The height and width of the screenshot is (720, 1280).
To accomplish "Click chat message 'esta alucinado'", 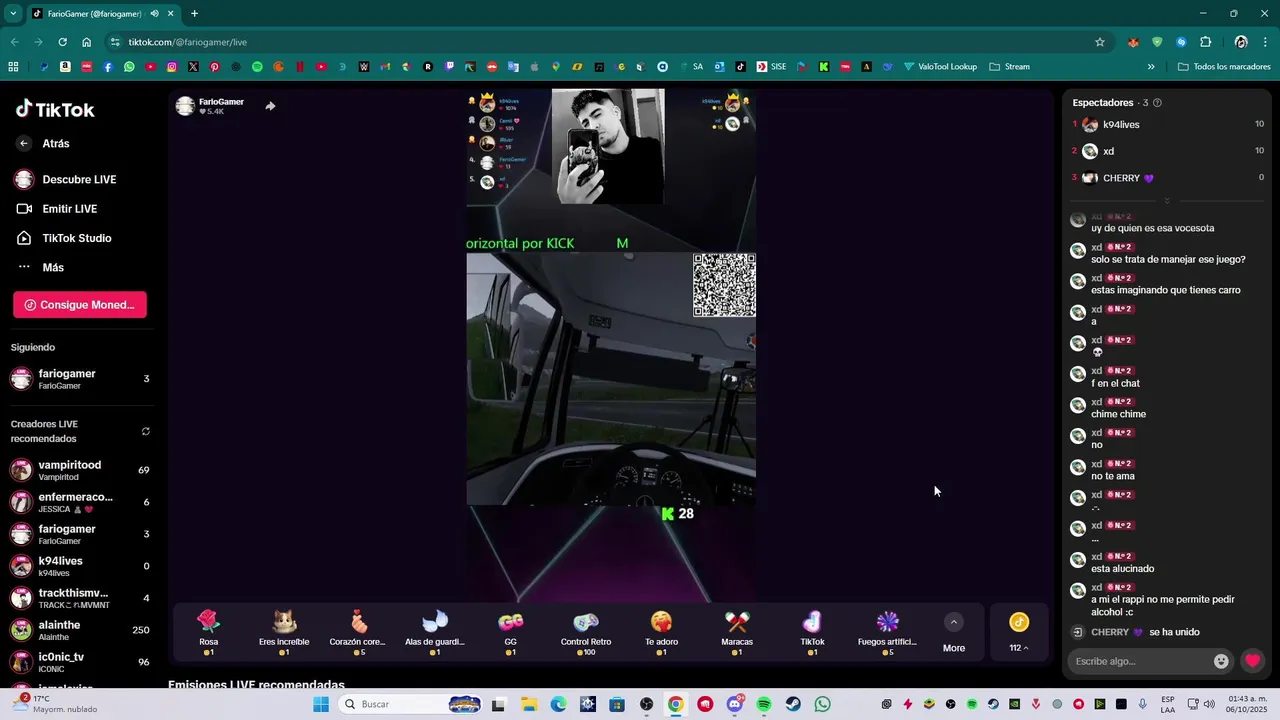I will [x=1122, y=569].
